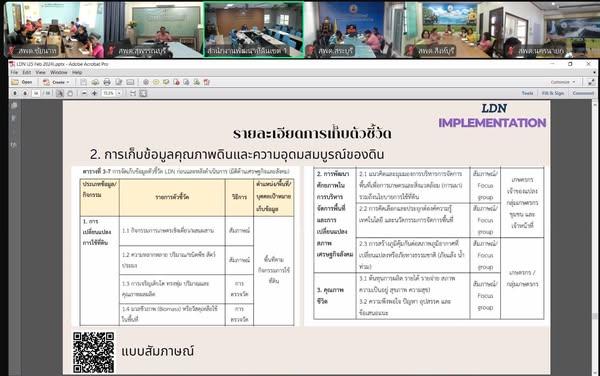Click the LDN IMPLEMENTATION heading text
This screenshot has width=600, height=376.
[492, 116]
